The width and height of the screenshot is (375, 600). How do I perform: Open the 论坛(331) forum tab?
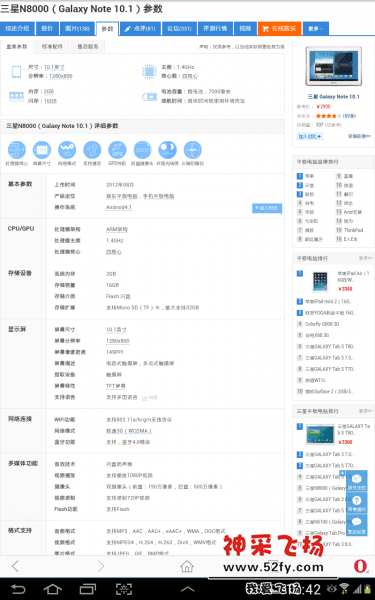click(x=179, y=29)
